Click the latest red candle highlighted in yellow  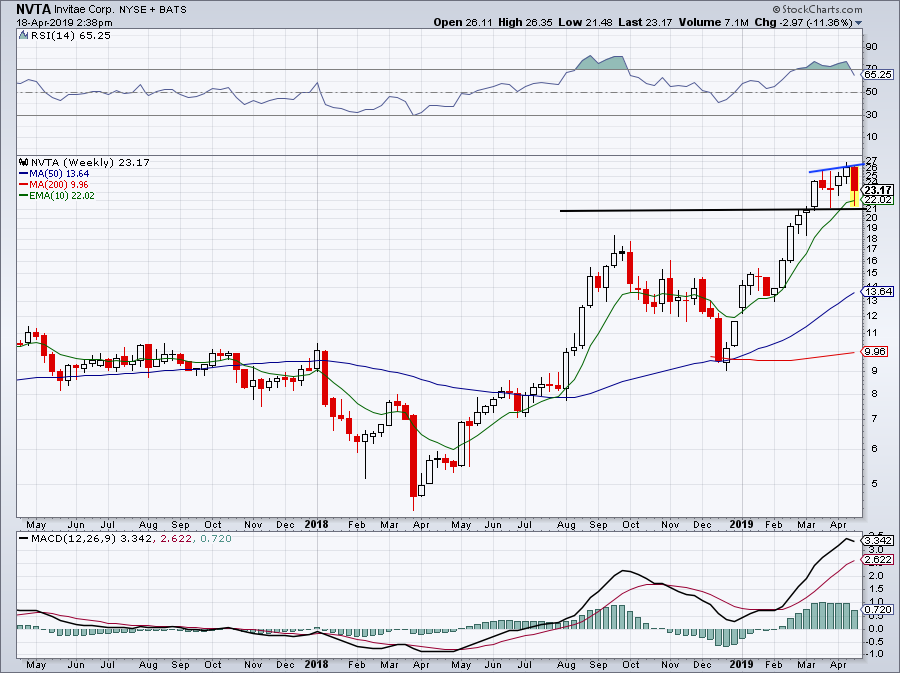coord(855,185)
